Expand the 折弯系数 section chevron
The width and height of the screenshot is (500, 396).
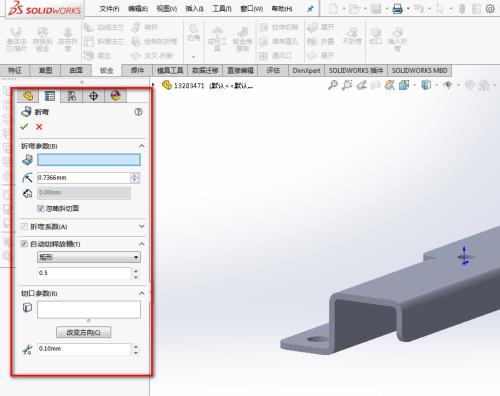[x=142, y=226]
